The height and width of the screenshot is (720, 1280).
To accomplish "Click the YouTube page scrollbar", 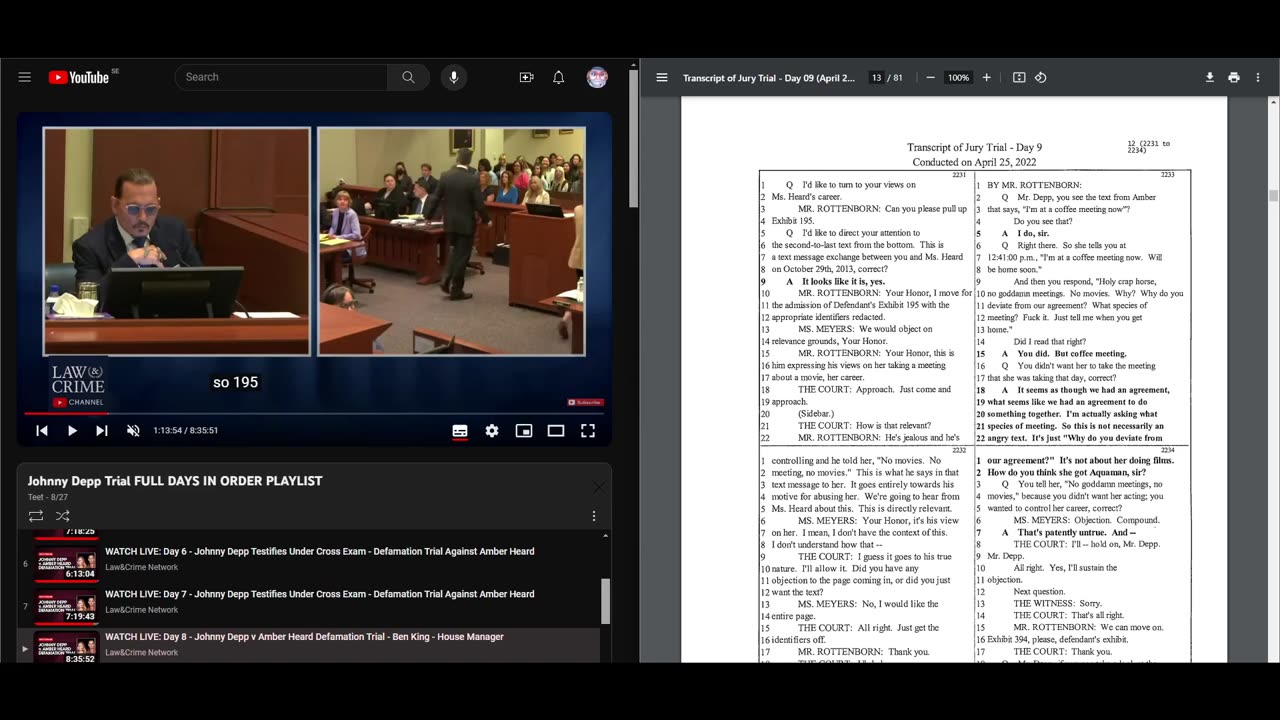I will pyautogui.click(x=633, y=140).
